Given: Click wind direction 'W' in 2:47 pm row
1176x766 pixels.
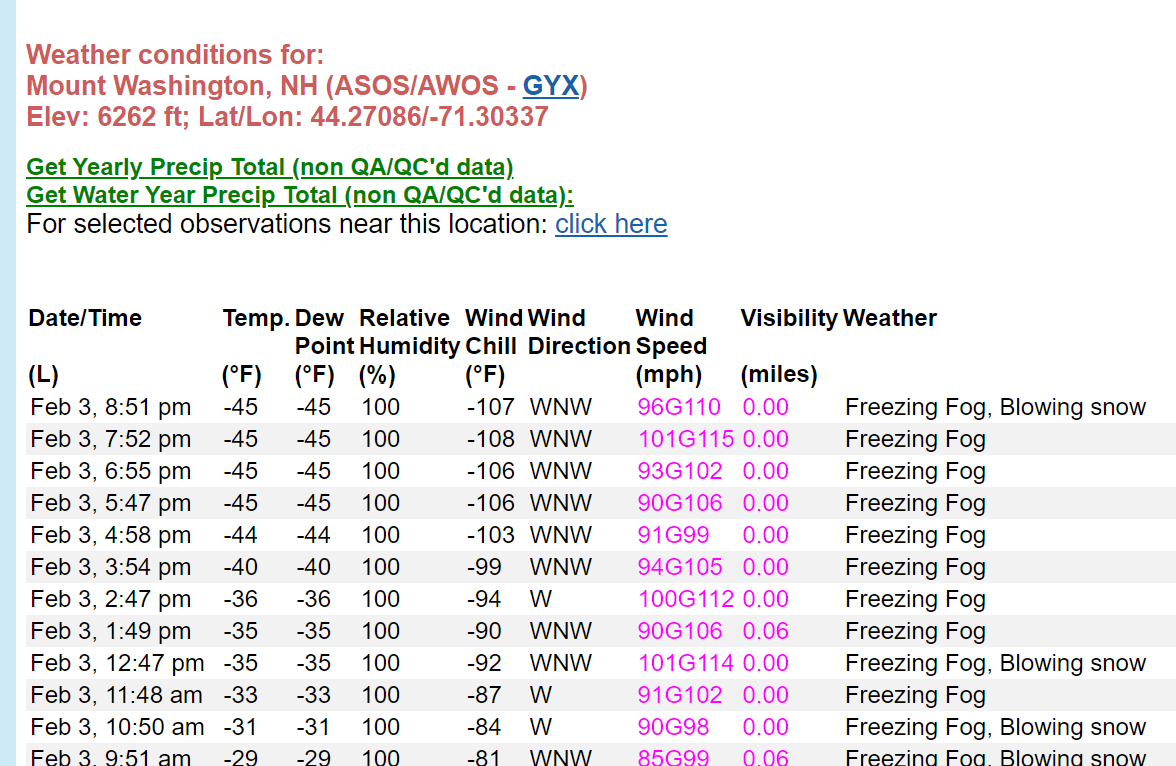Looking at the screenshot, I should (x=541, y=599).
